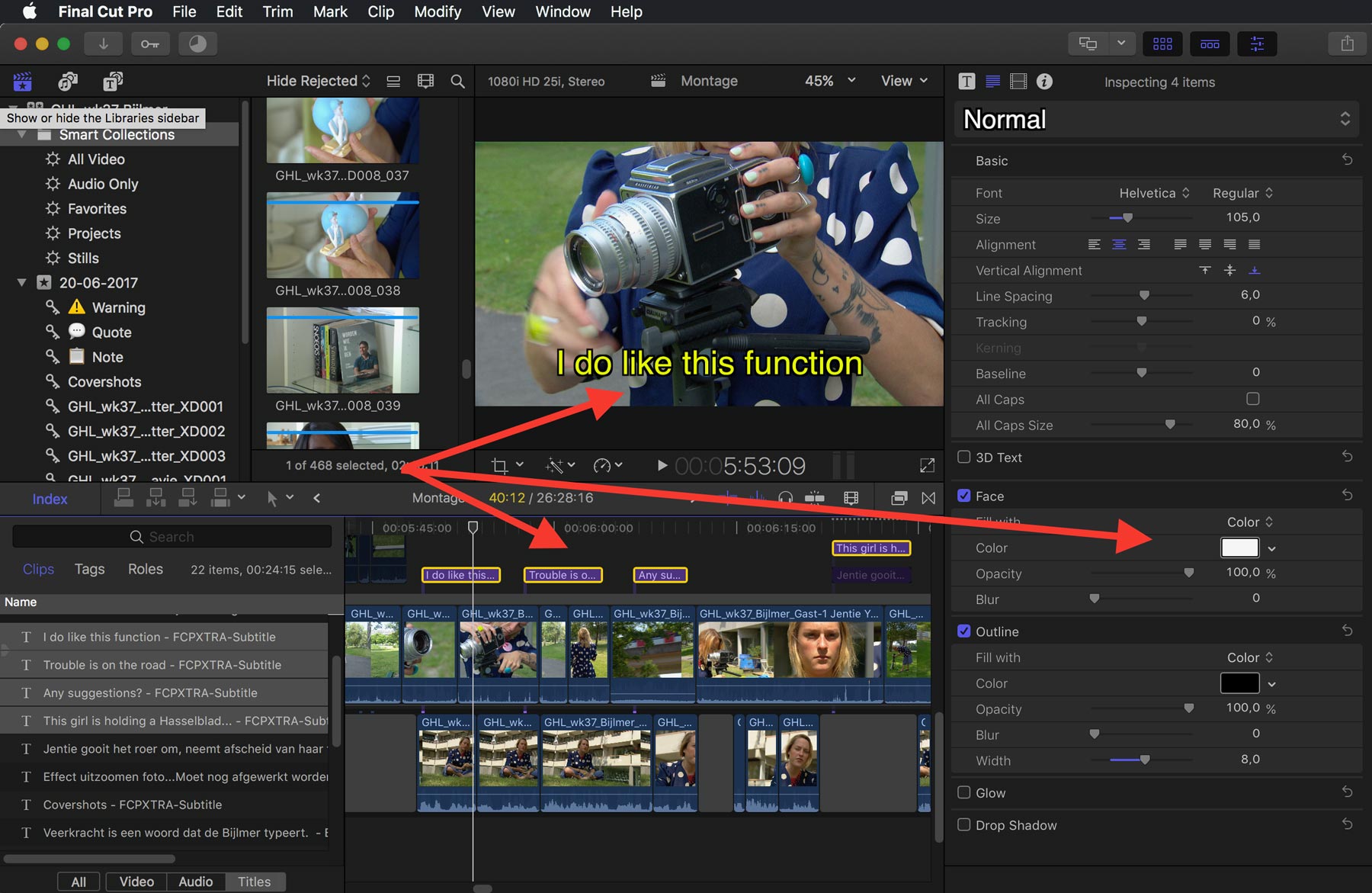
Task: Show or hide the browser grid button
Action: click(1162, 43)
